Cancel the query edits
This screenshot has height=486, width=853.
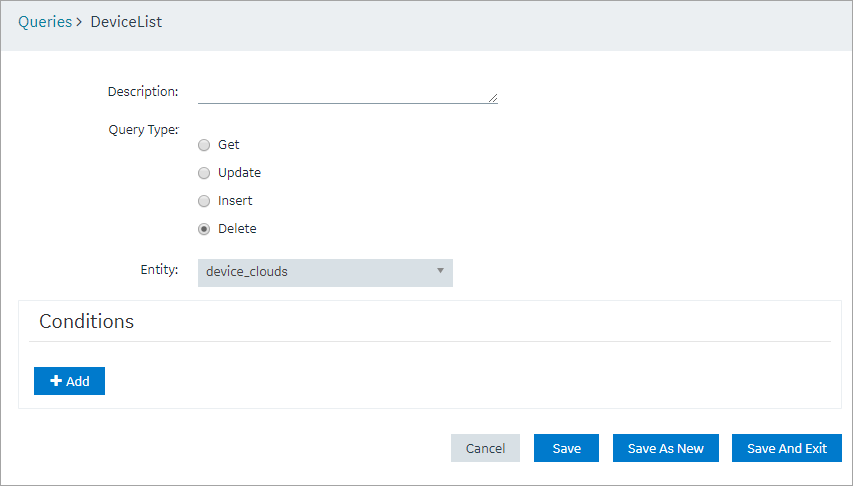coord(485,448)
